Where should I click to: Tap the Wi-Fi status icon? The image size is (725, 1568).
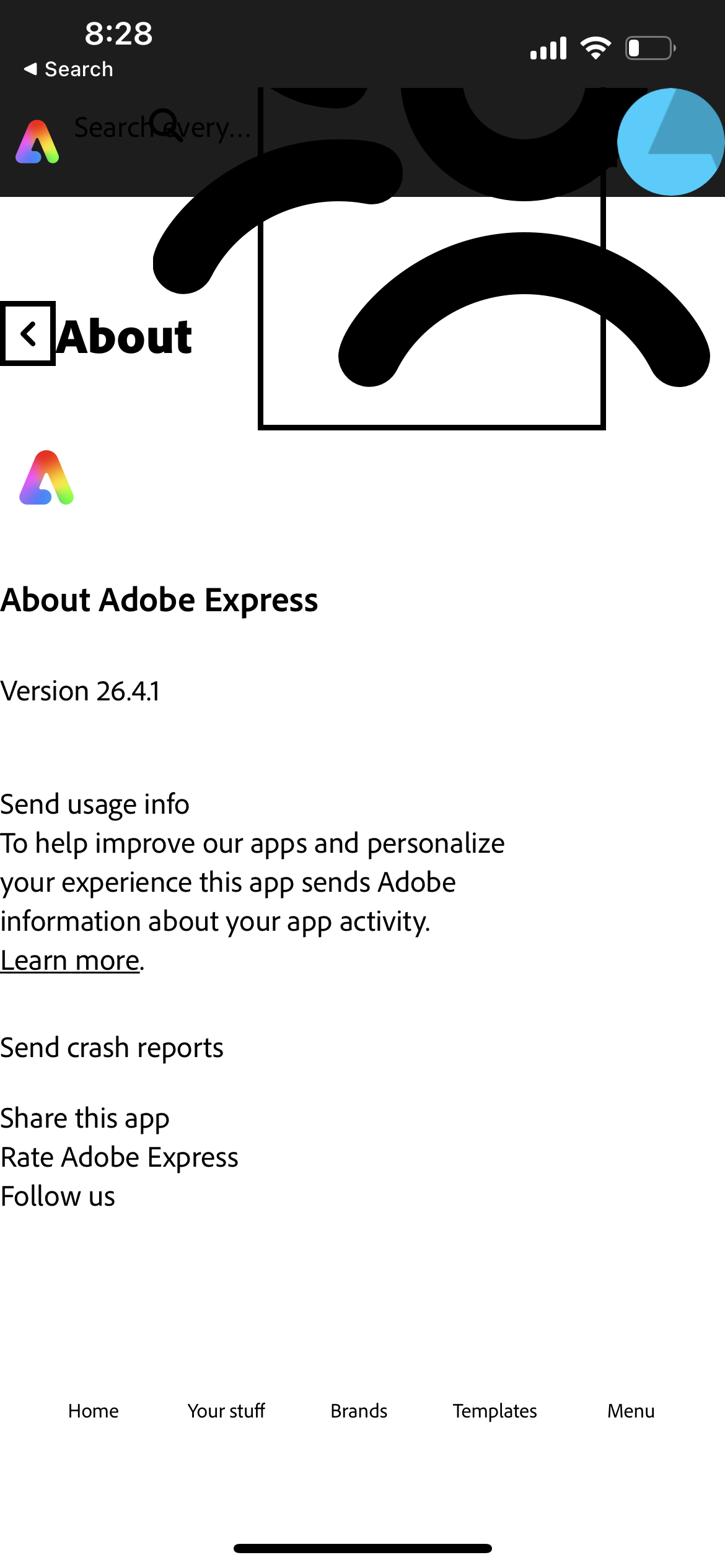pos(595,48)
